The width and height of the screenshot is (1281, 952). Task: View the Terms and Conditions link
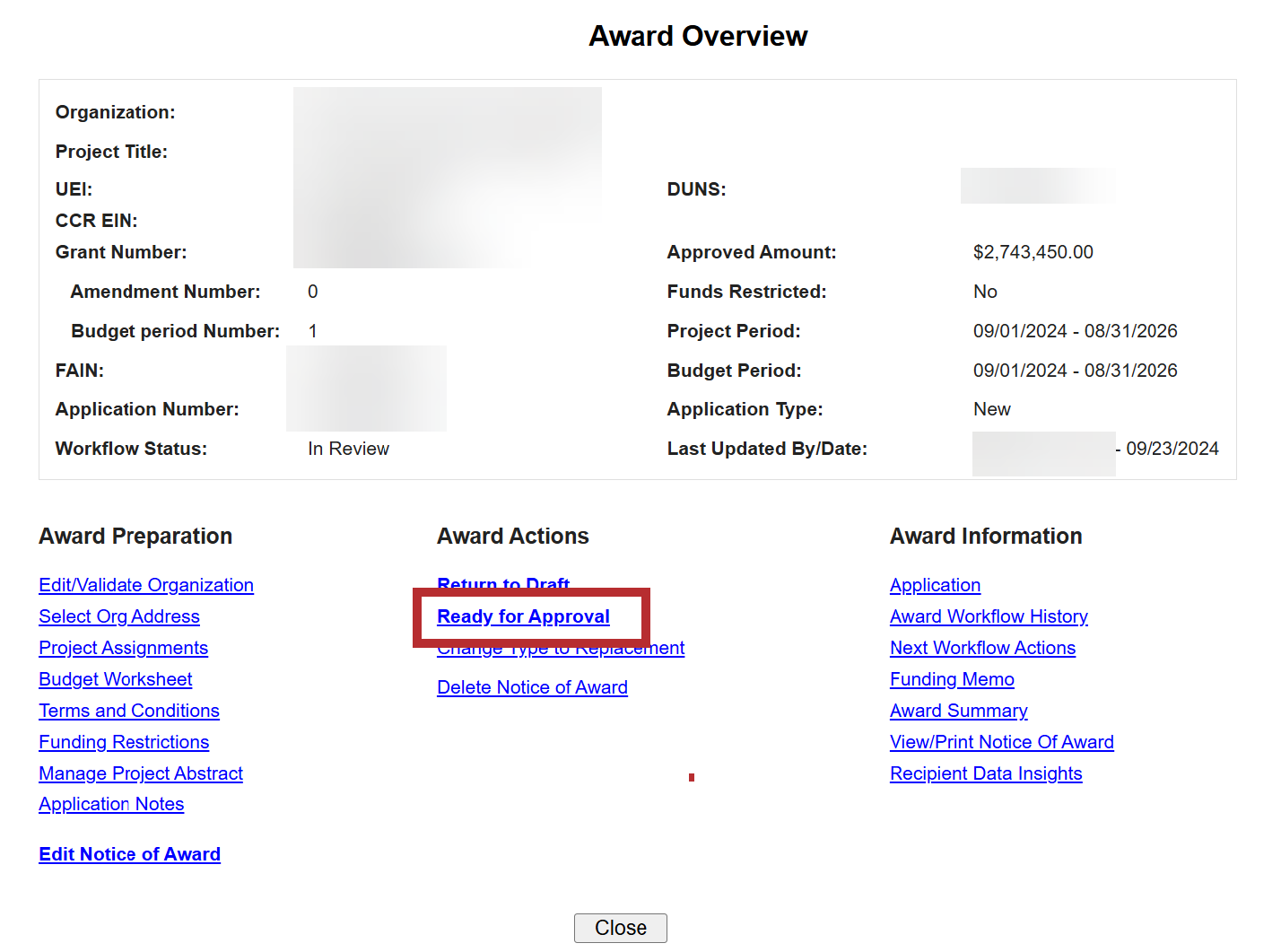point(129,711)
